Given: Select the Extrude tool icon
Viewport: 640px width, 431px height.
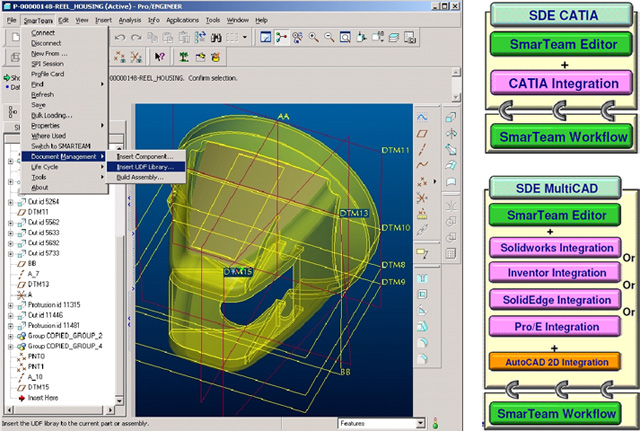Looking at the screenshot, I should (x=451, y=118).
